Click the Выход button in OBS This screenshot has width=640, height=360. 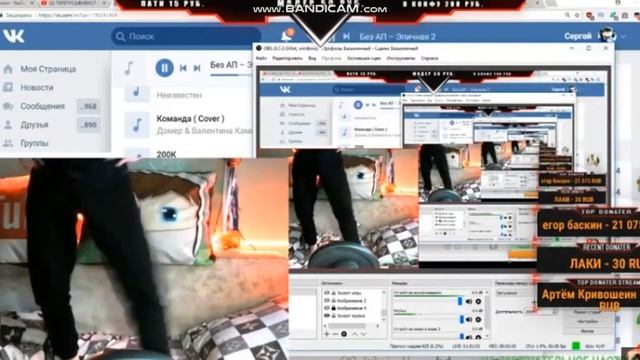[x=587, y=331]
